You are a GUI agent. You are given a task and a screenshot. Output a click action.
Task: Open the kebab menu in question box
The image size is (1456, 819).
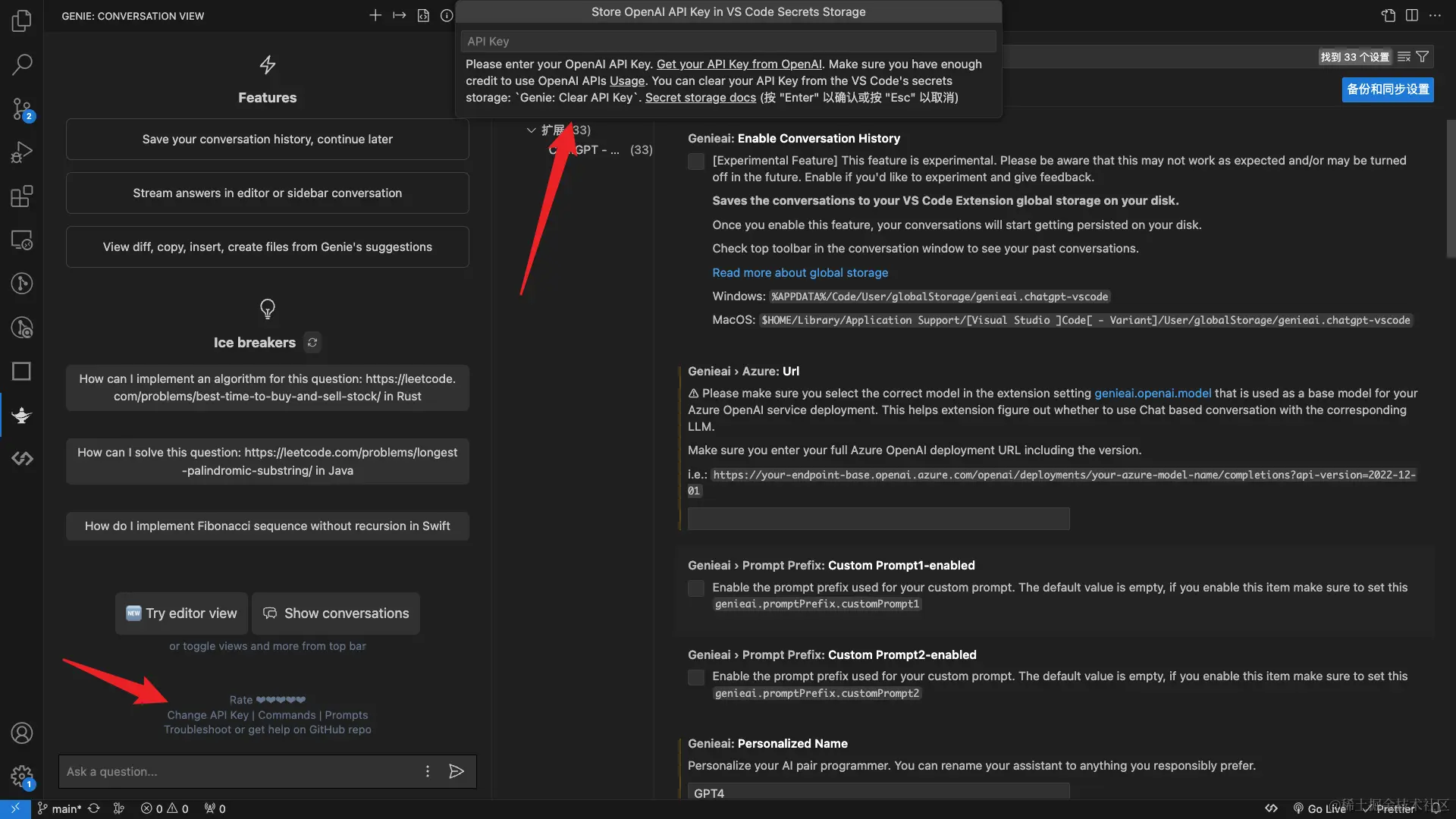point(428,771)
